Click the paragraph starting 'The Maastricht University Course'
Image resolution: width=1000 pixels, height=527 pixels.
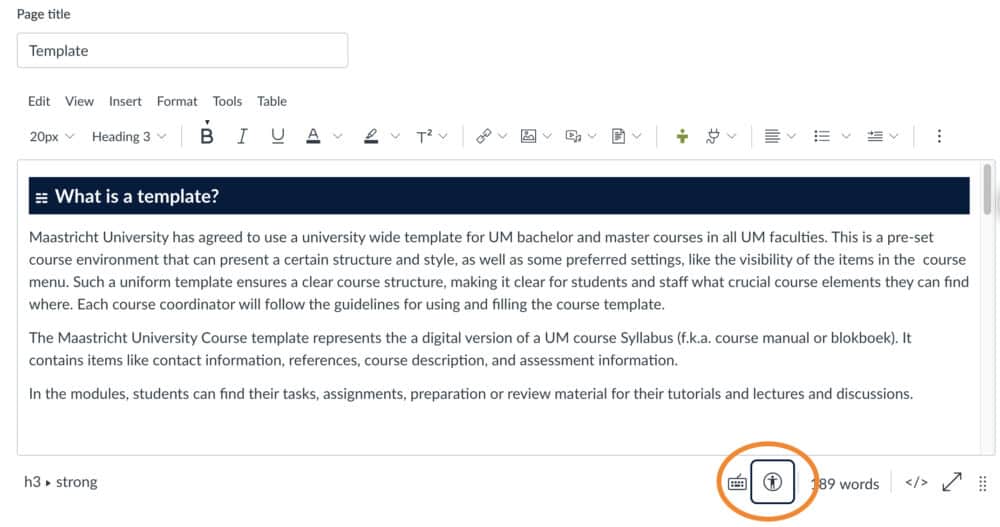pyautogui.click(x=470, y=349)
